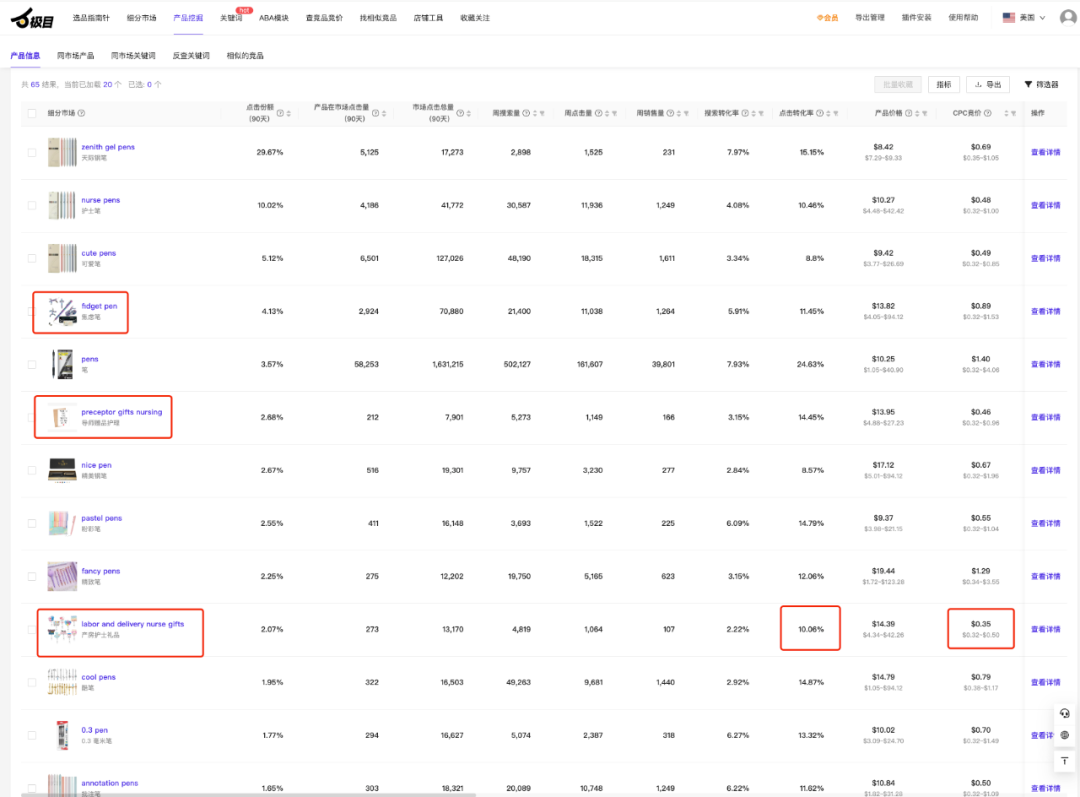Click the customer service headset floating icon

click(1065, 713)
